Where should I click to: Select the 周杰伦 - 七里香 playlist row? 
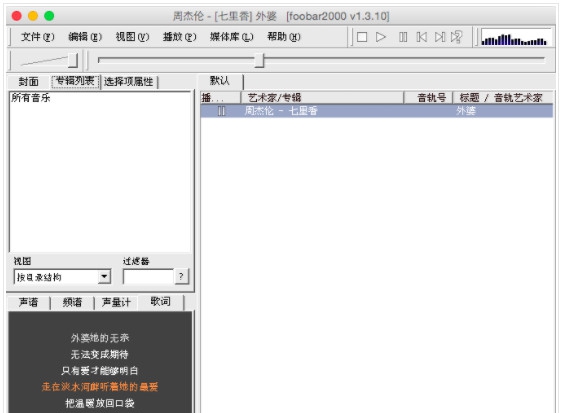(x=377, y=111)
